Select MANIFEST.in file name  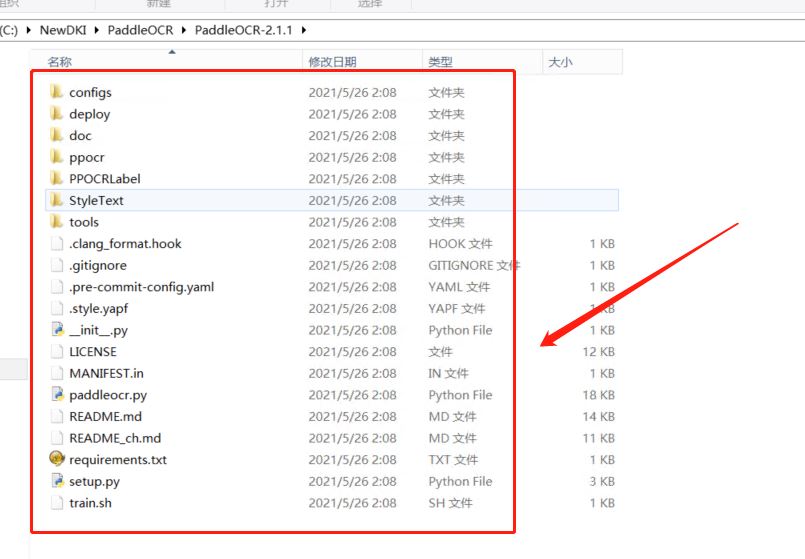click(106, 373)
